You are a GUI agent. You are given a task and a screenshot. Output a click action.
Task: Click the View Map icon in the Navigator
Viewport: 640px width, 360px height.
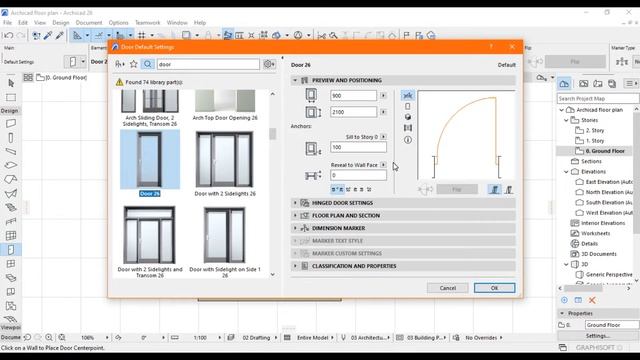click(584, 84)
